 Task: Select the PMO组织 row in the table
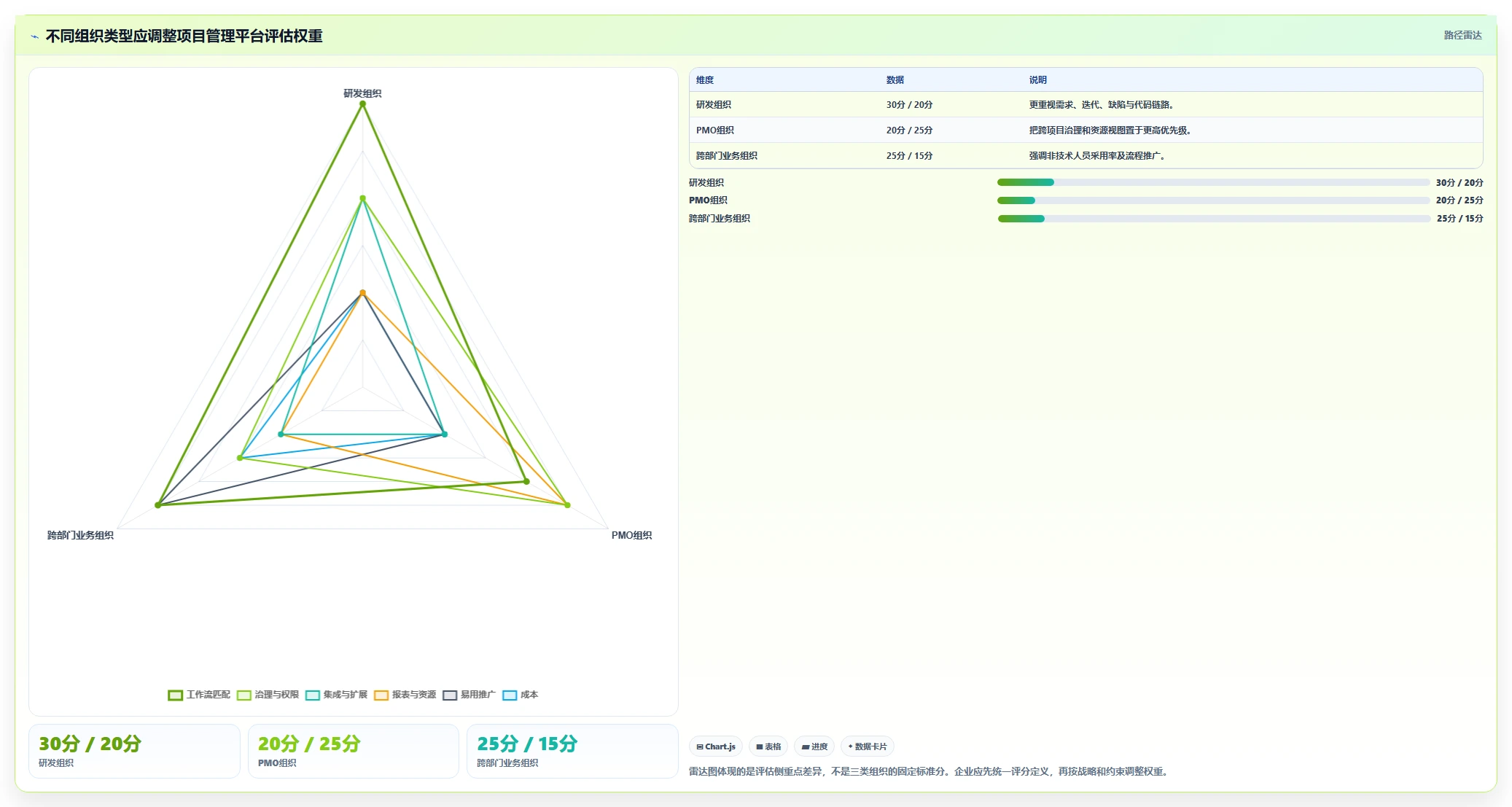point(1086,130)
